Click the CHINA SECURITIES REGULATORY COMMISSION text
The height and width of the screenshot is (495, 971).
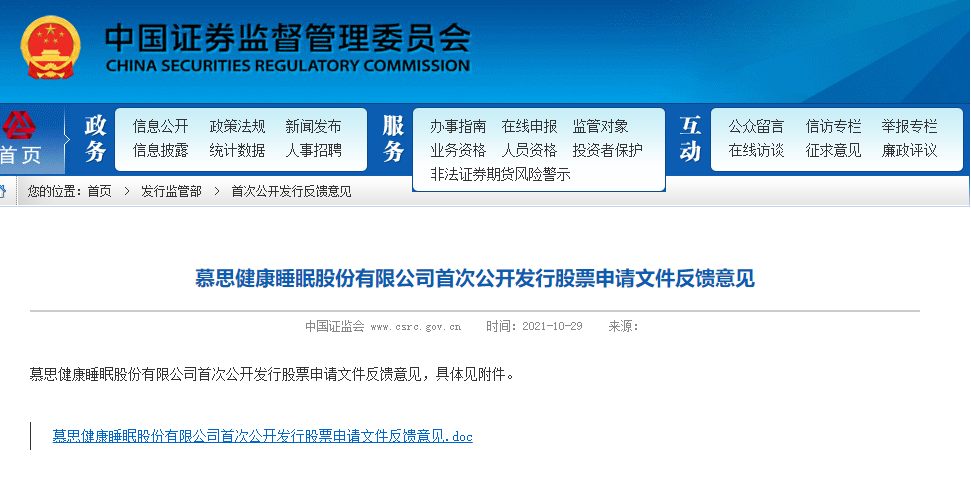point(288,66)
